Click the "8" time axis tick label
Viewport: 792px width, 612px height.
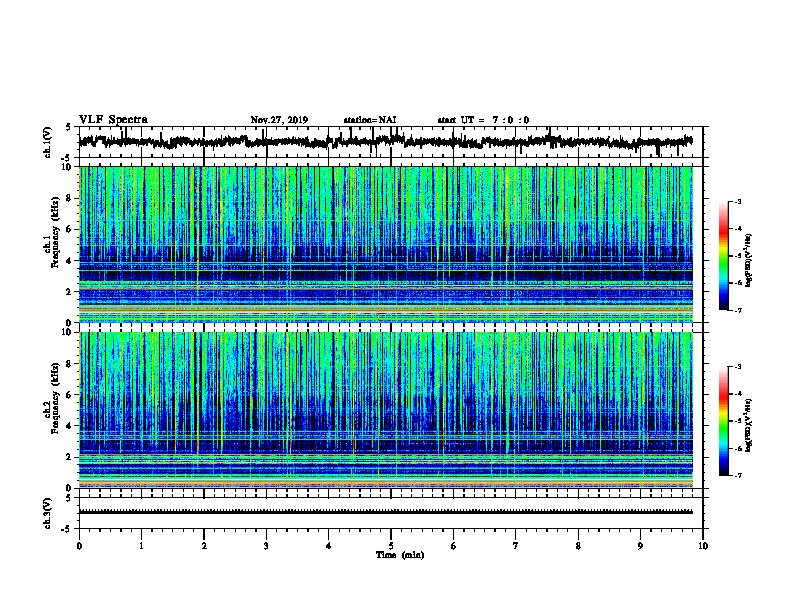(578, 546)
